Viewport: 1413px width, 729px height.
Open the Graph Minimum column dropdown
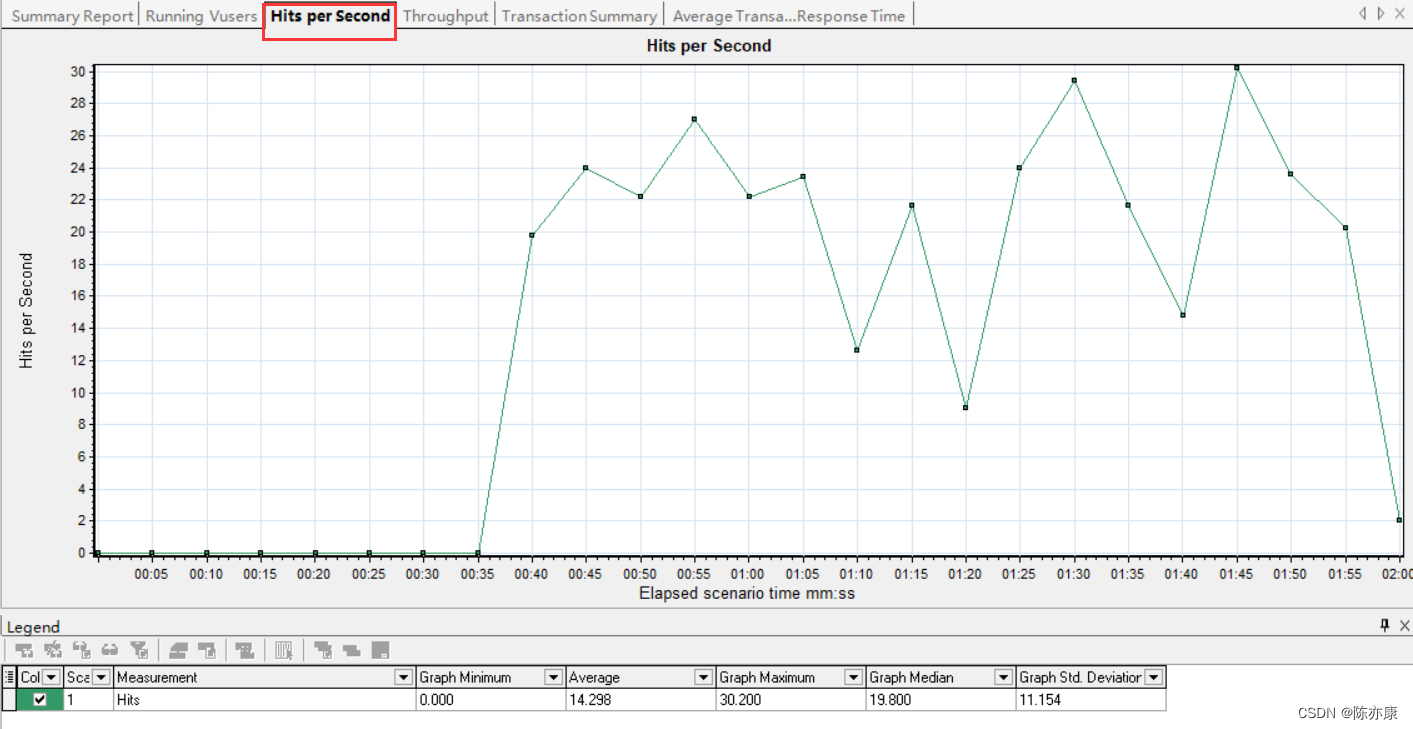click(553, 677)
